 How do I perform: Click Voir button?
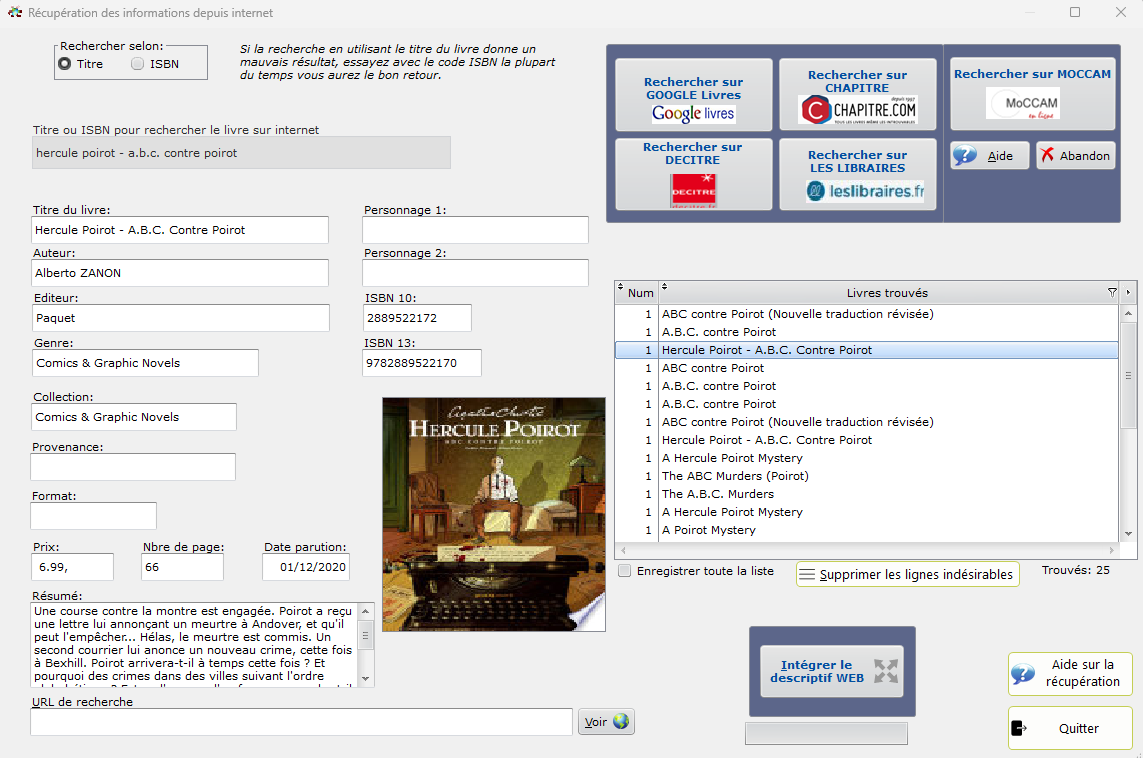coord(606,722)
